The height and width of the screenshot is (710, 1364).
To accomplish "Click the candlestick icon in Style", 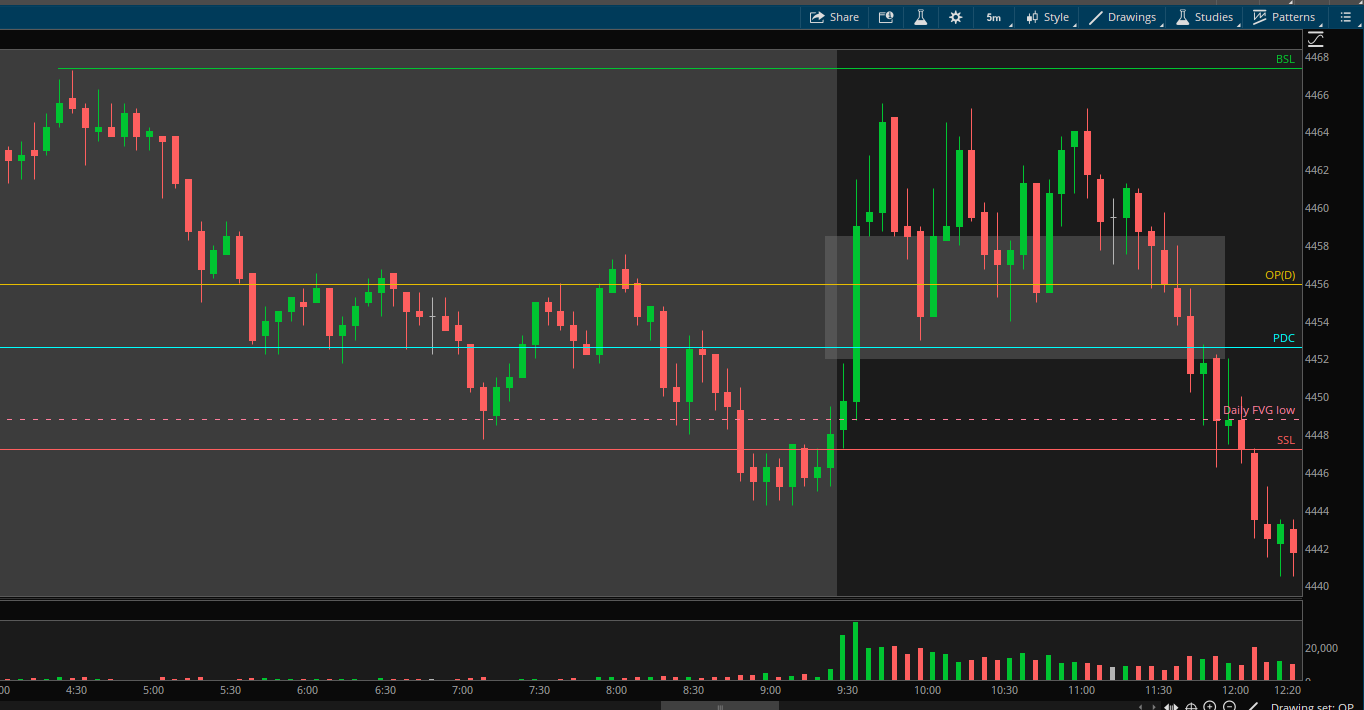I will pos(1032,17).
